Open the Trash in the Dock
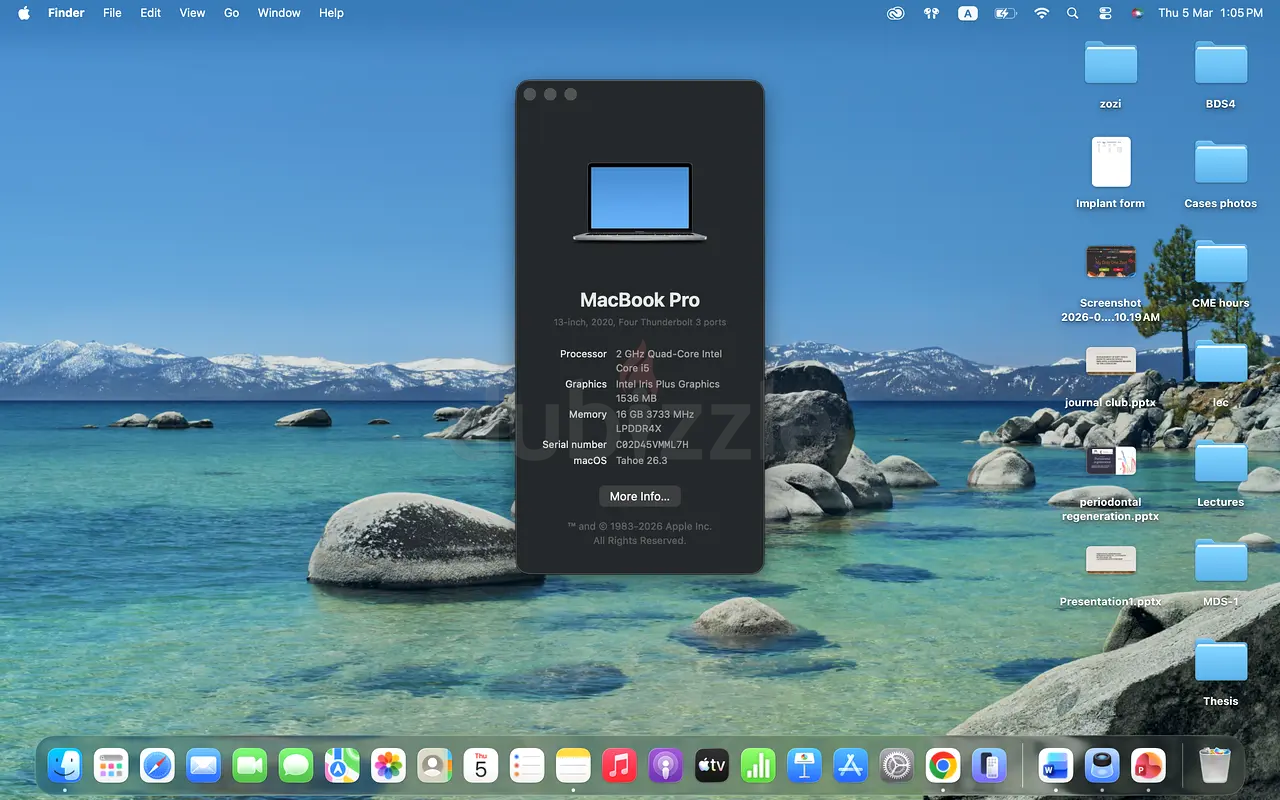The width and height of the screenshot is (1280, 800). [1214, 767]
